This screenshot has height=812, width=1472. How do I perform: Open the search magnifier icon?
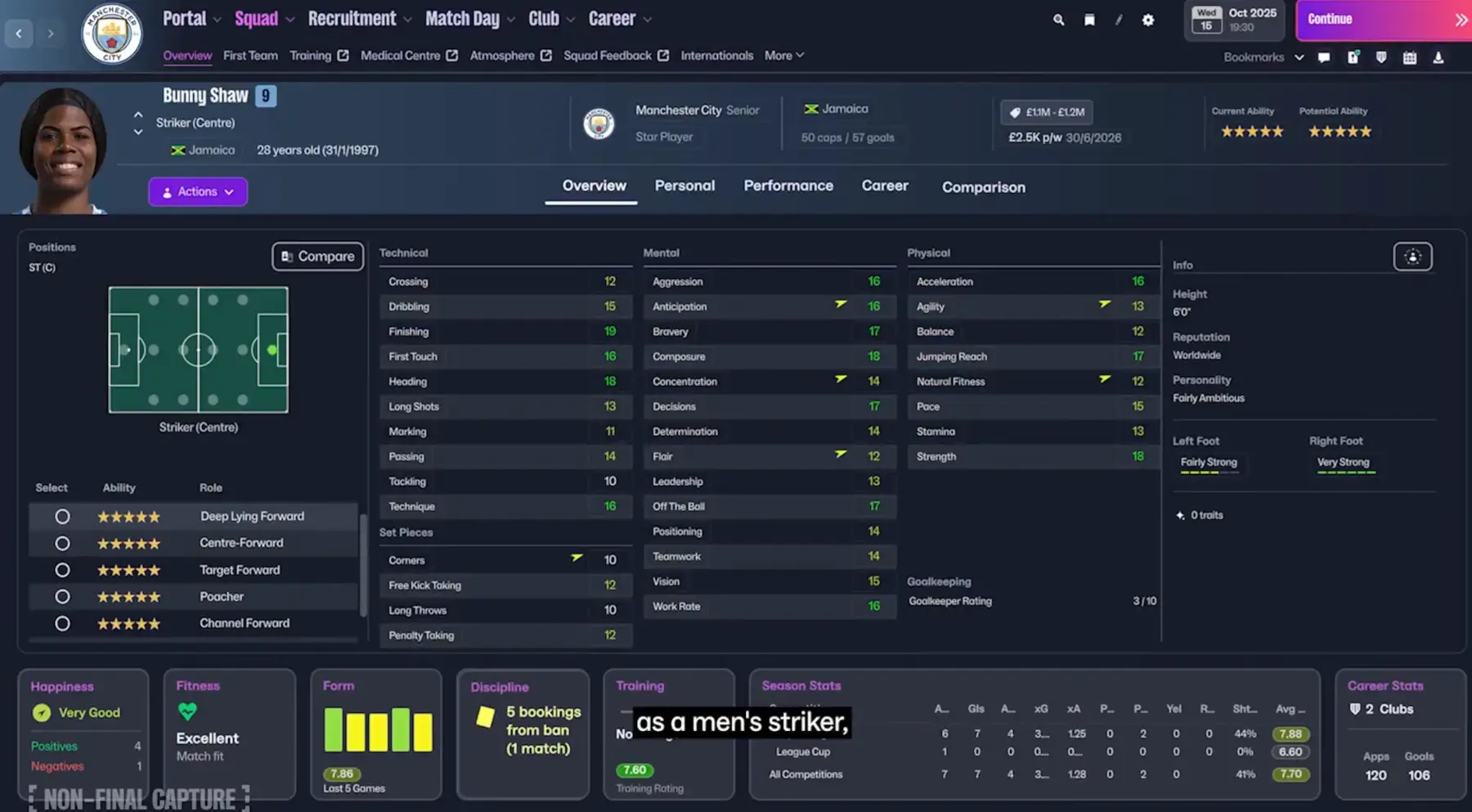pyautogui.click(x=1058, y=20)
